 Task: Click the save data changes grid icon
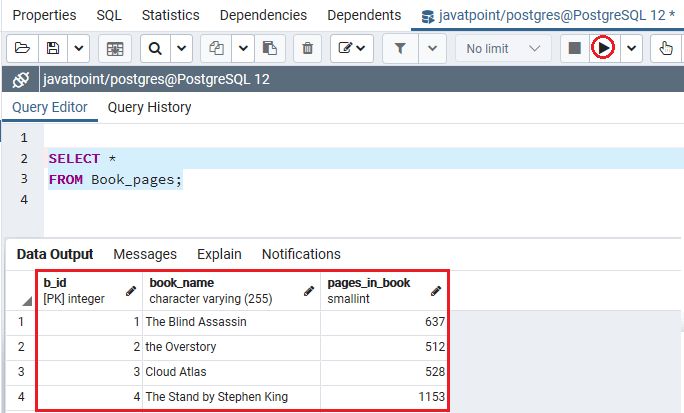(x=115, y=48)
